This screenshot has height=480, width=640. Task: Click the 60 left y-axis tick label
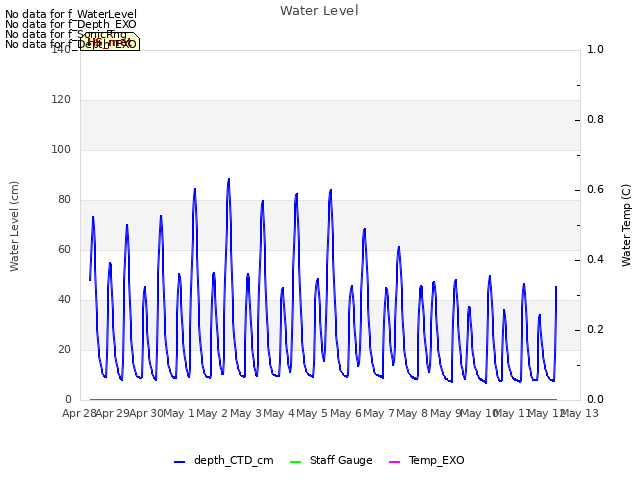64,250
